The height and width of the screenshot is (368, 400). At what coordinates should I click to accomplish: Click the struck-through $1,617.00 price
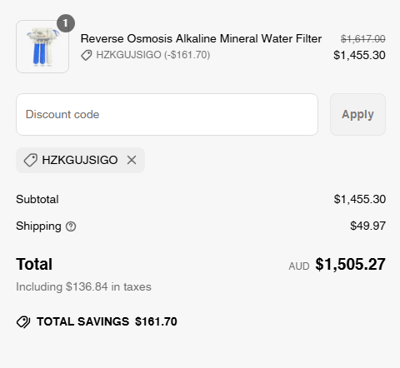[363, 39]
